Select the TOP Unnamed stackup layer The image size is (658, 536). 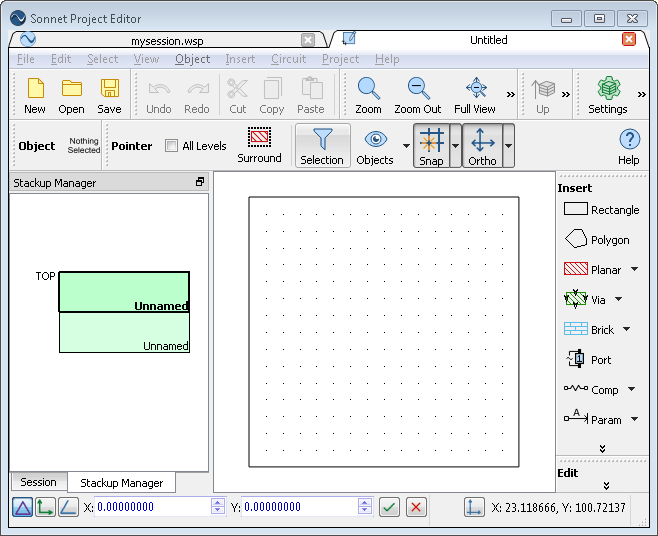click(124, 292)
